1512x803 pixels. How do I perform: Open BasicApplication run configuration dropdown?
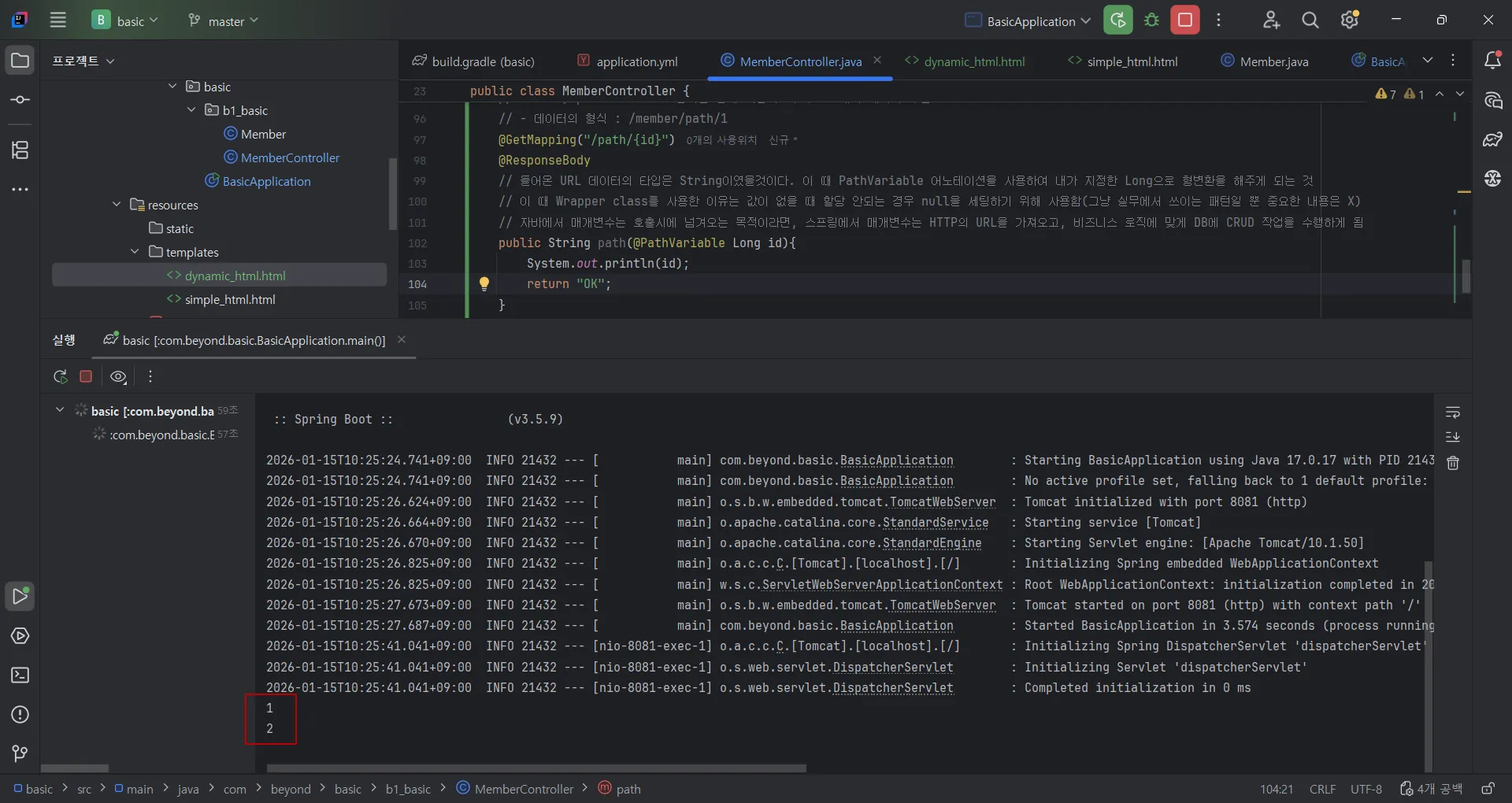[1028, 20]
